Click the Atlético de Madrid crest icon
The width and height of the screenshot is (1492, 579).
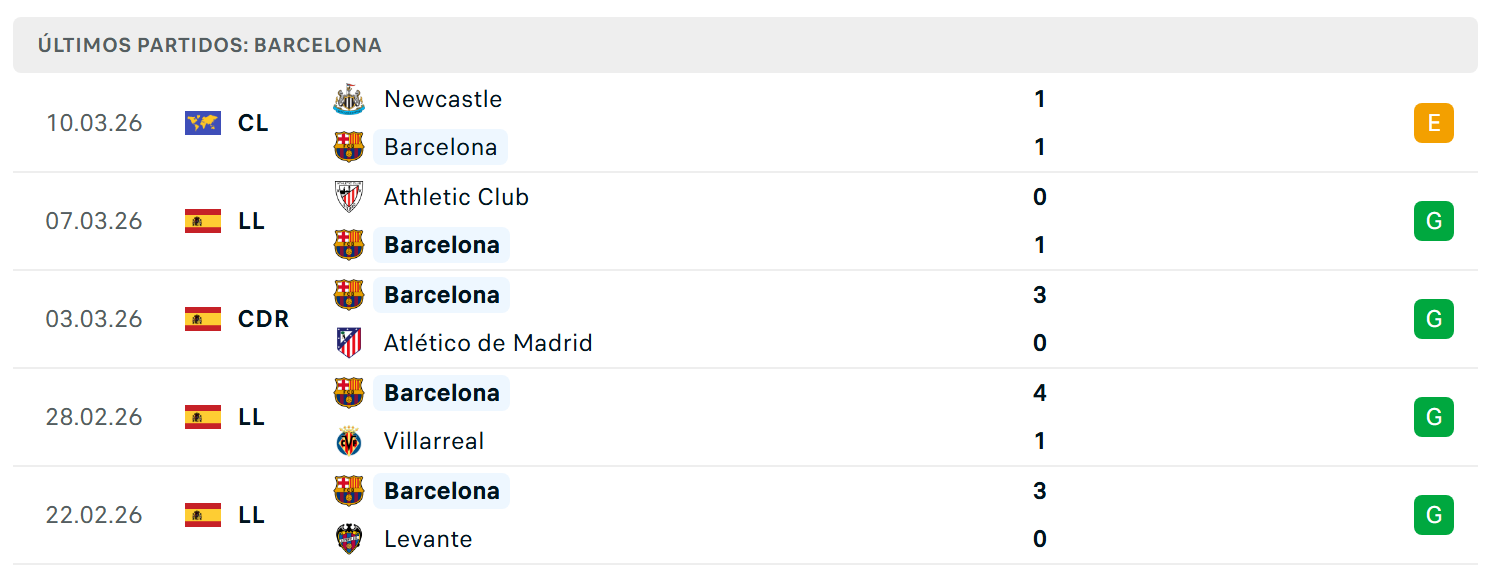click(x=349, y=343)
